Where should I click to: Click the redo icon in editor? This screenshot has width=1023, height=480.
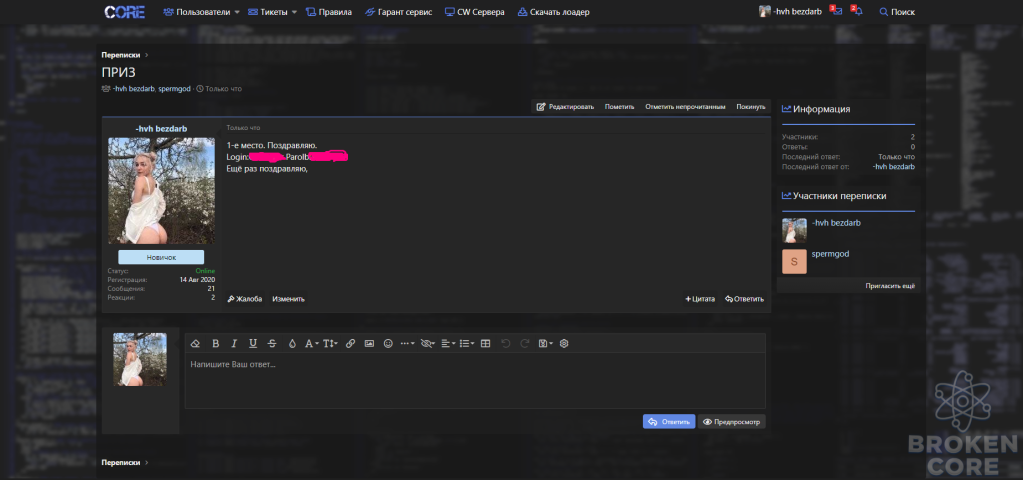(x=525, y=344)
